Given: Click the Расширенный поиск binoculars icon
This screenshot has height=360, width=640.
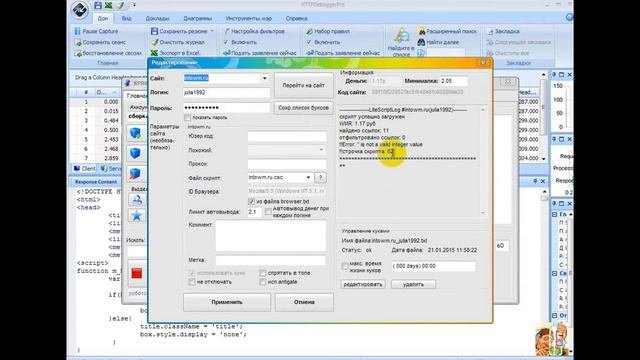Looking at the screenshot, I should coord(421,31).
